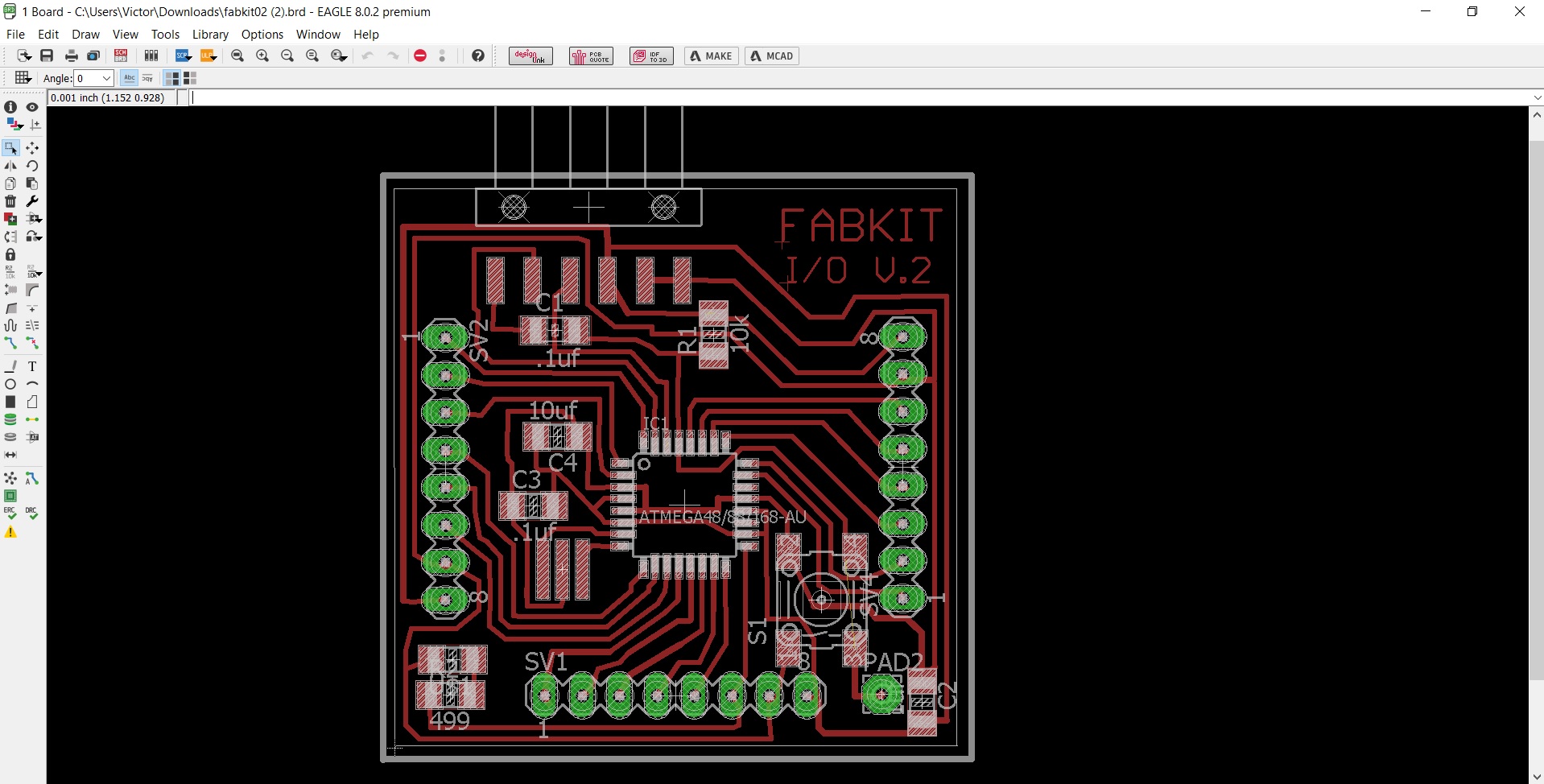Select the Route trace tool
1544x784 pixels.
[x=10, y=343]
